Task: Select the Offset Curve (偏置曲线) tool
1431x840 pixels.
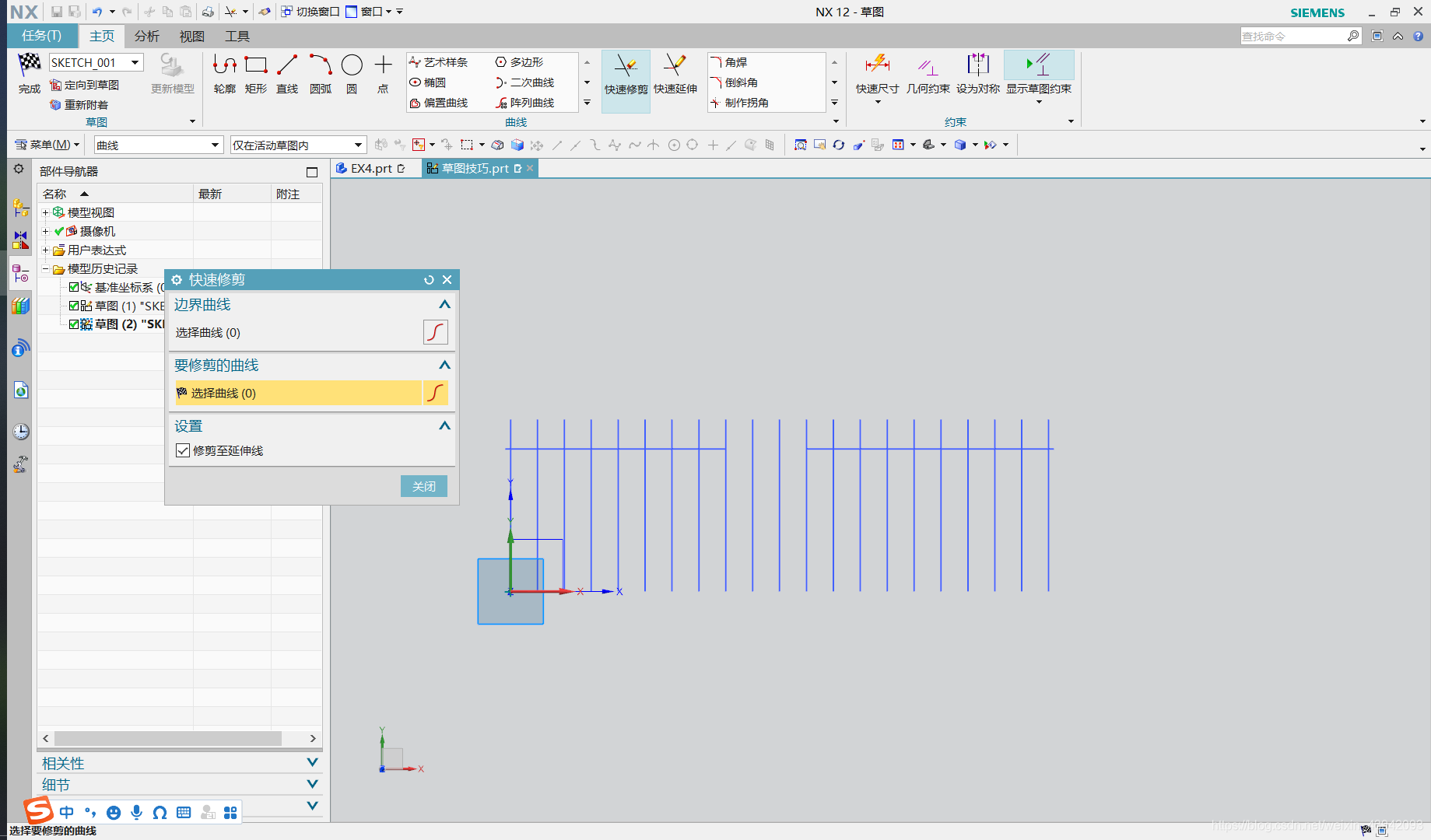Action: (439, 103)
